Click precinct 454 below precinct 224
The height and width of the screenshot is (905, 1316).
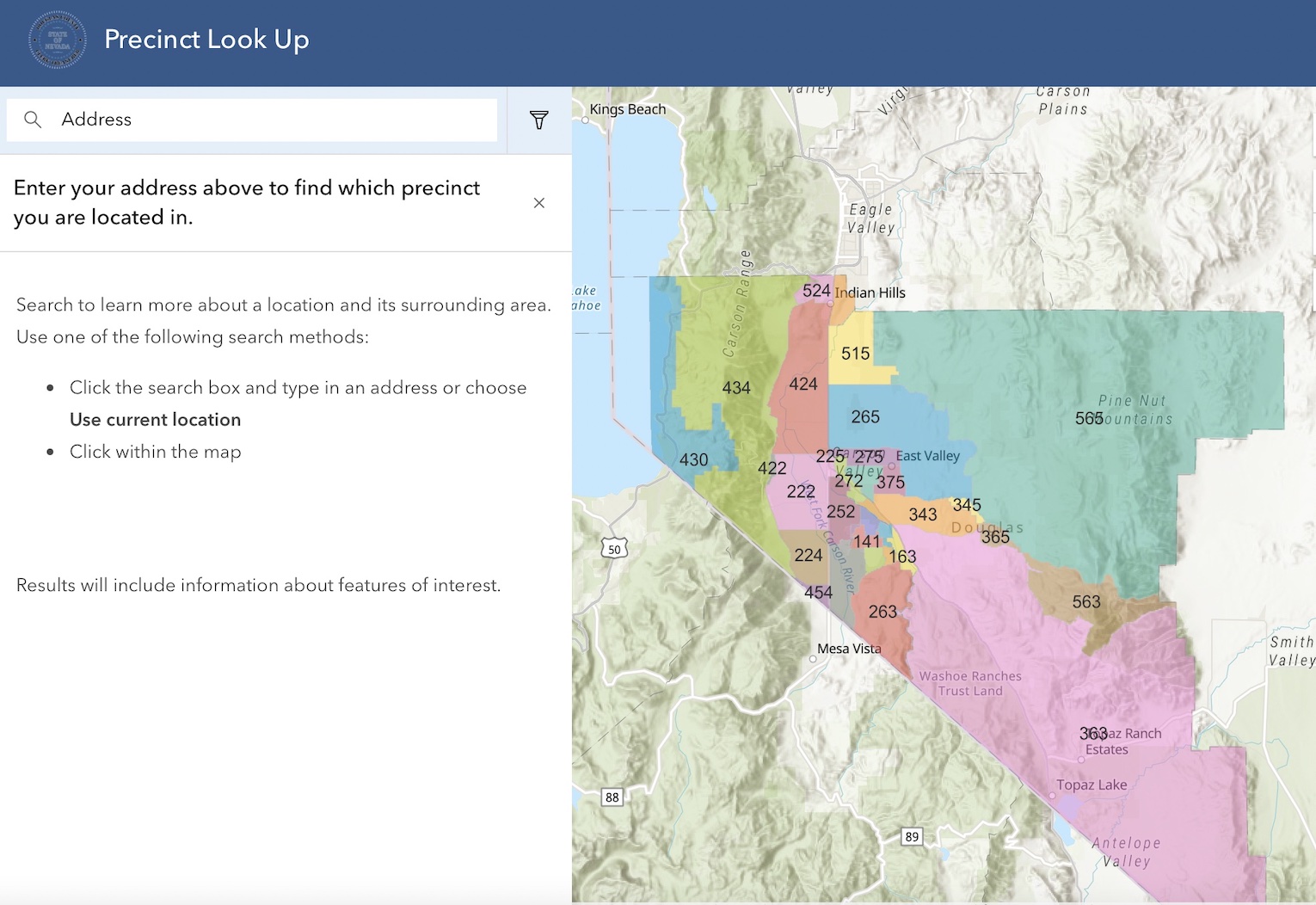tap(817, 592)
